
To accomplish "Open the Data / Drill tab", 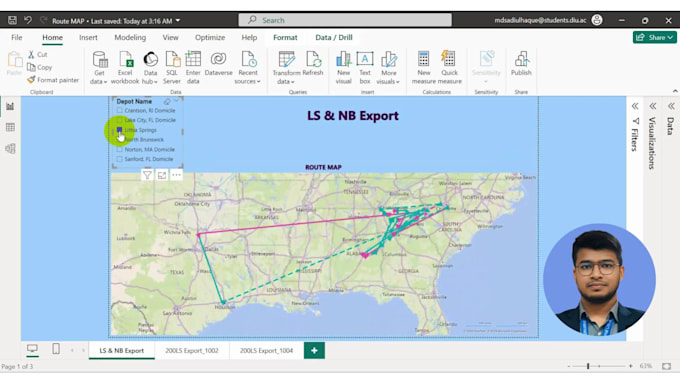I will [x=333, y=37].
